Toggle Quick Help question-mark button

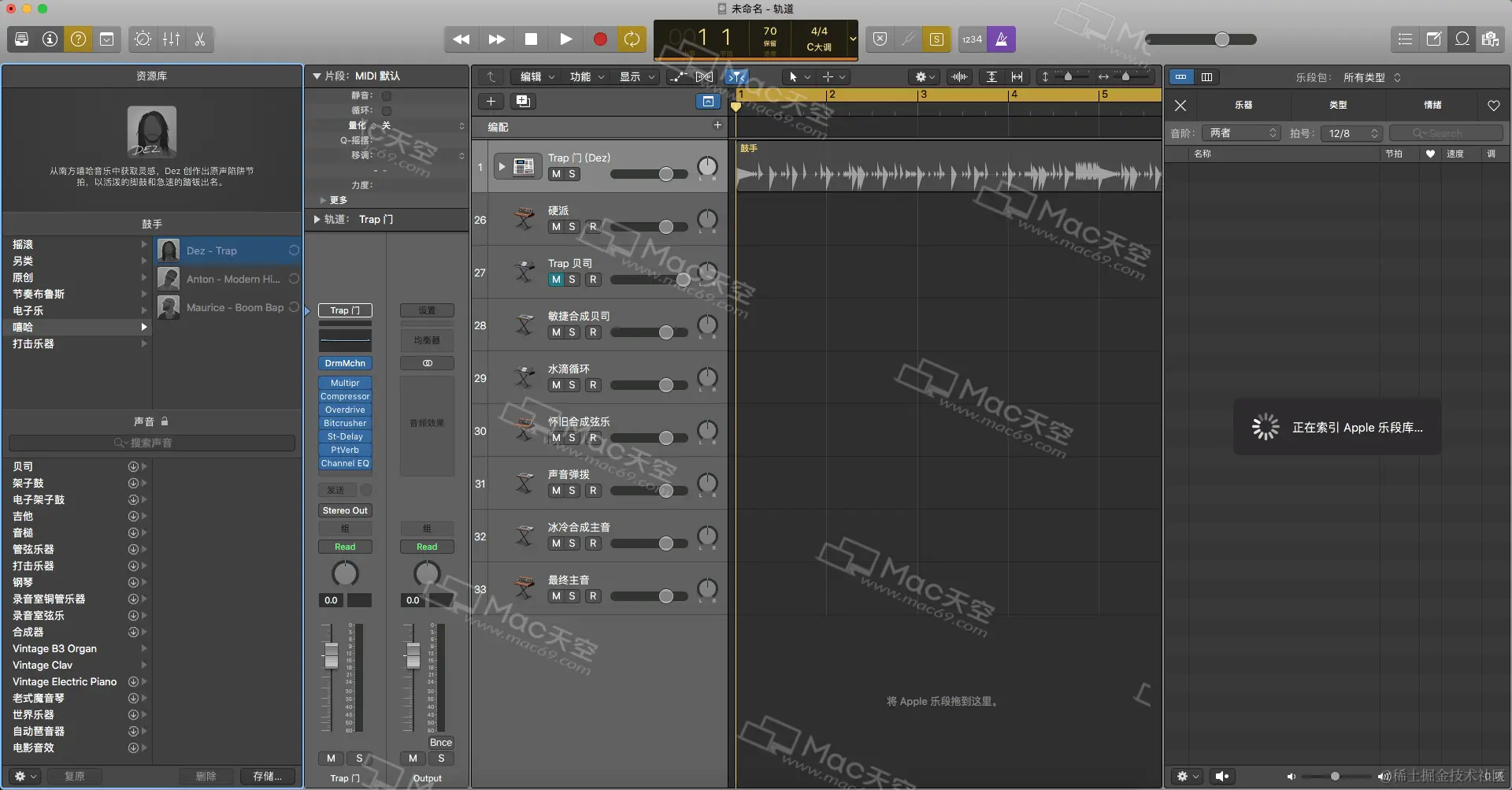[x=79, y=39]
